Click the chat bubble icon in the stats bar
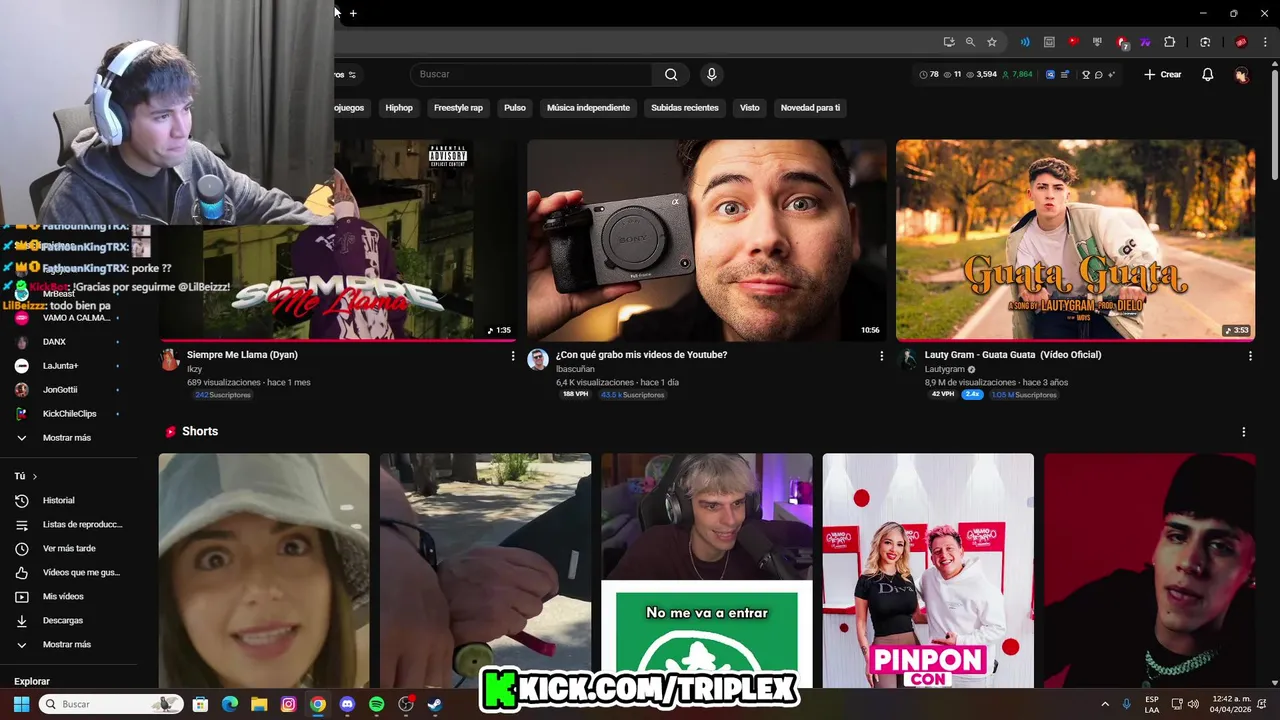 [1098, 75]
